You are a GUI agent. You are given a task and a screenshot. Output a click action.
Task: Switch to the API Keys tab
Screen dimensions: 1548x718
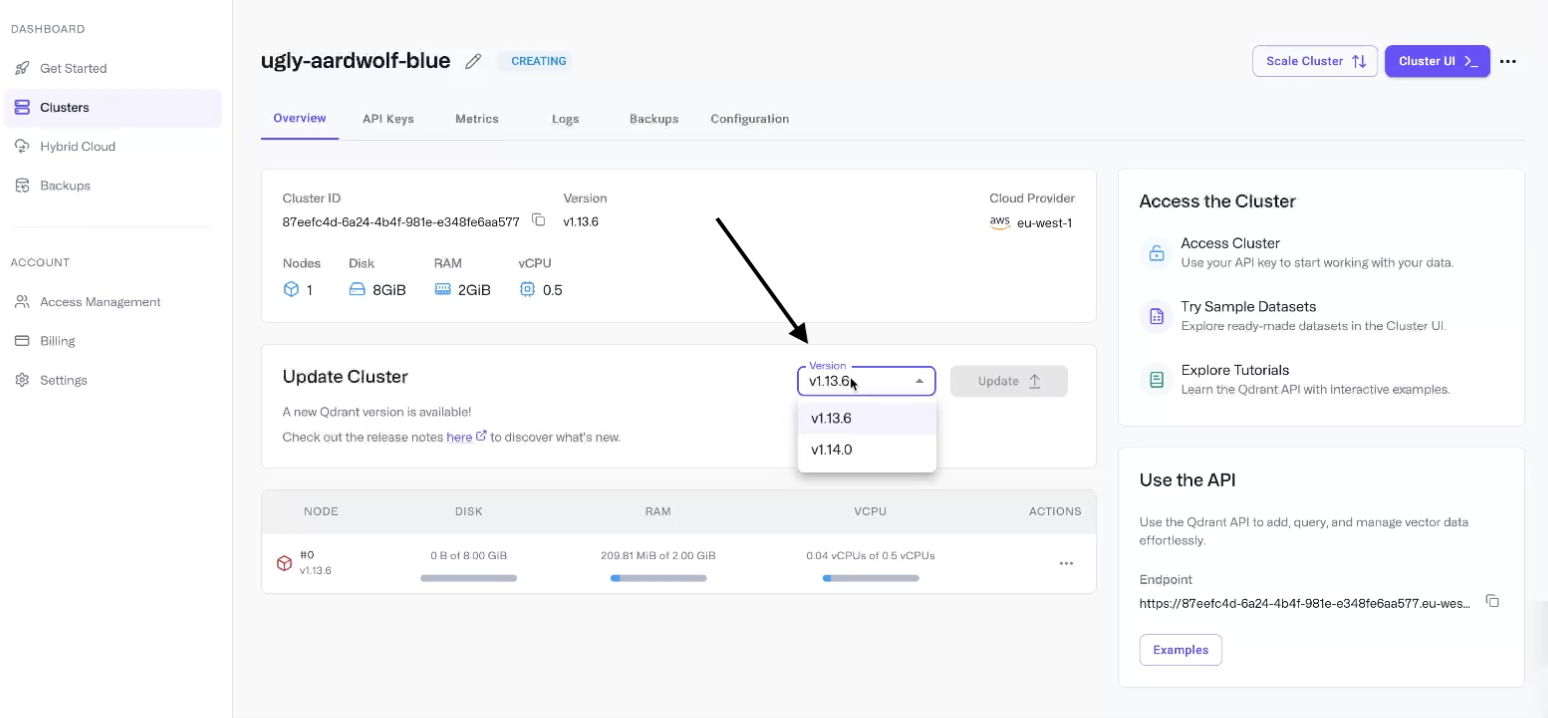click(x=388, y=119)
